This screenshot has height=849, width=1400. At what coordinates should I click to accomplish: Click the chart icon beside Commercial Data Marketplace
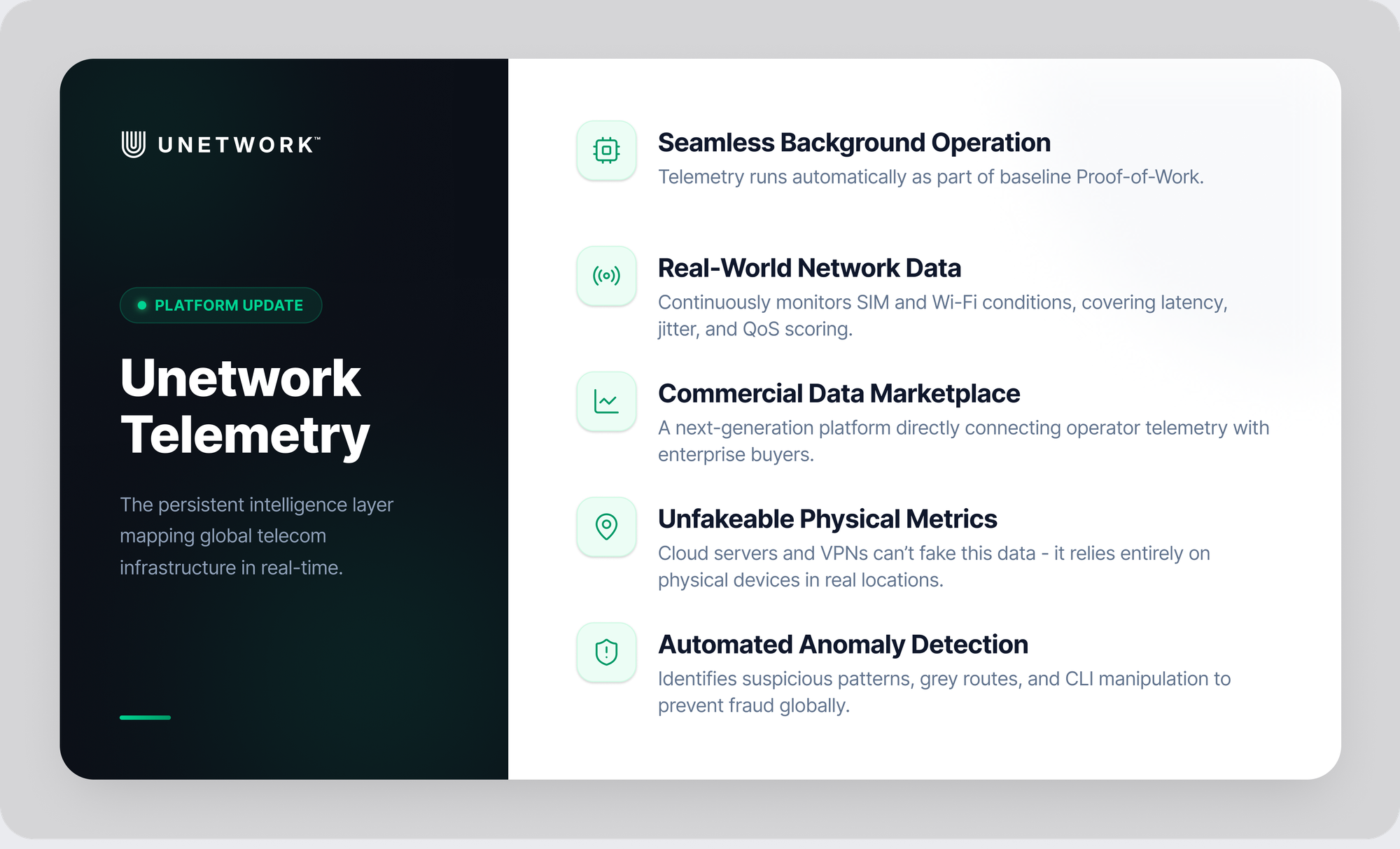coord(606,401)
